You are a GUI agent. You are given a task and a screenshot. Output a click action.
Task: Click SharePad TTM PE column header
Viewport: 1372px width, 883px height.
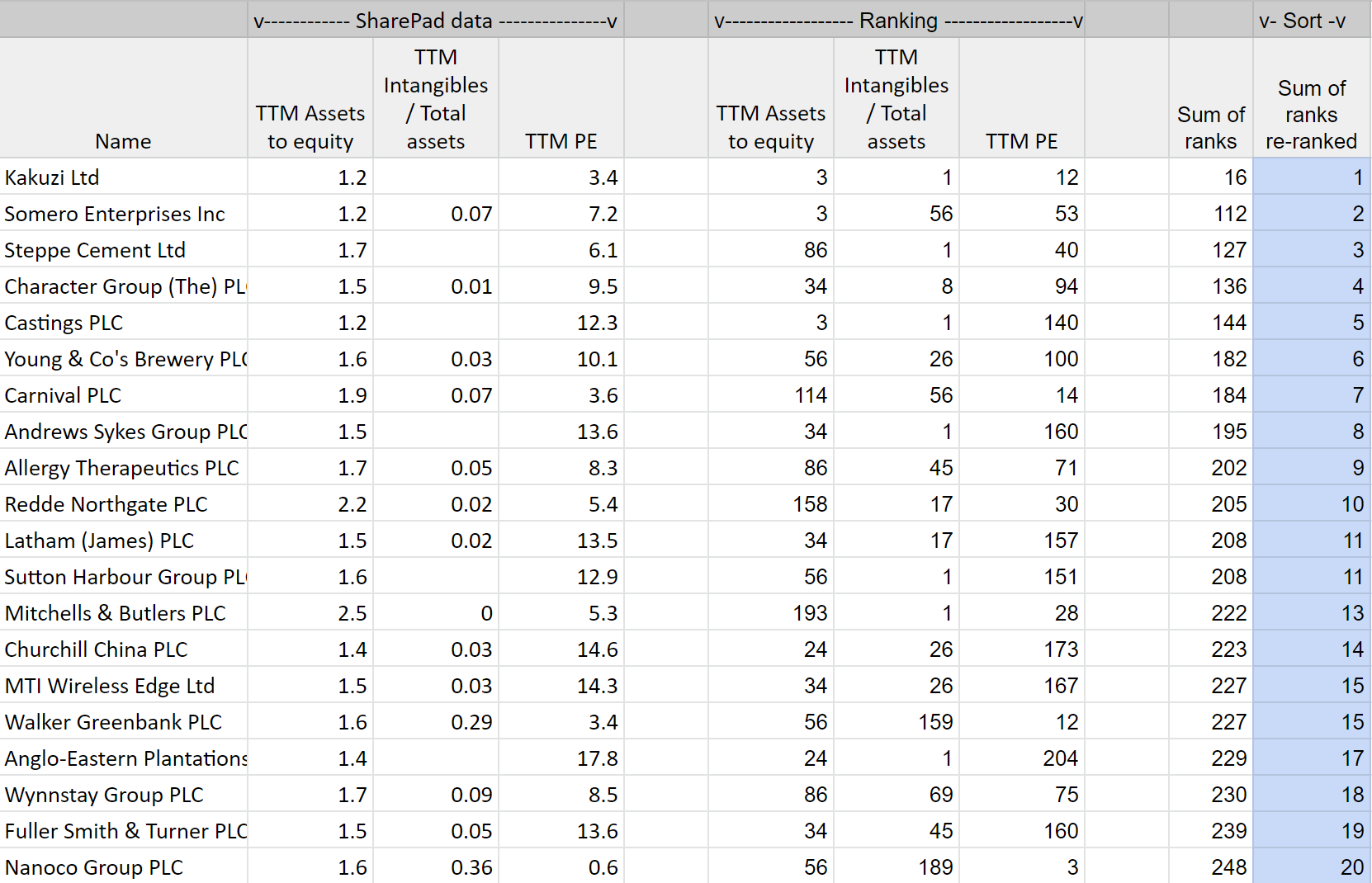click(x=561, y=97)
